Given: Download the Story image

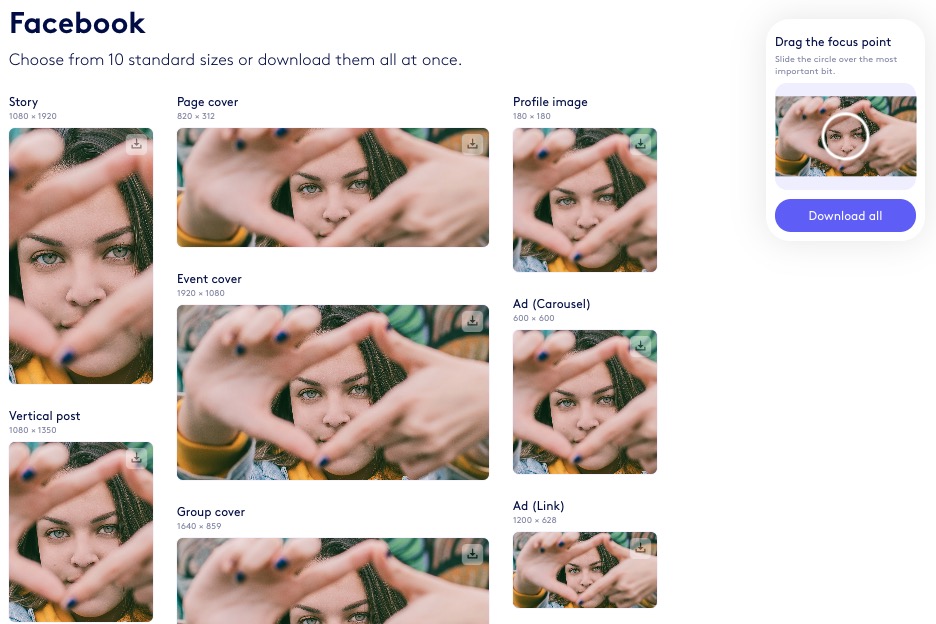Looking at the screenshot, I should tap(137, 145).
